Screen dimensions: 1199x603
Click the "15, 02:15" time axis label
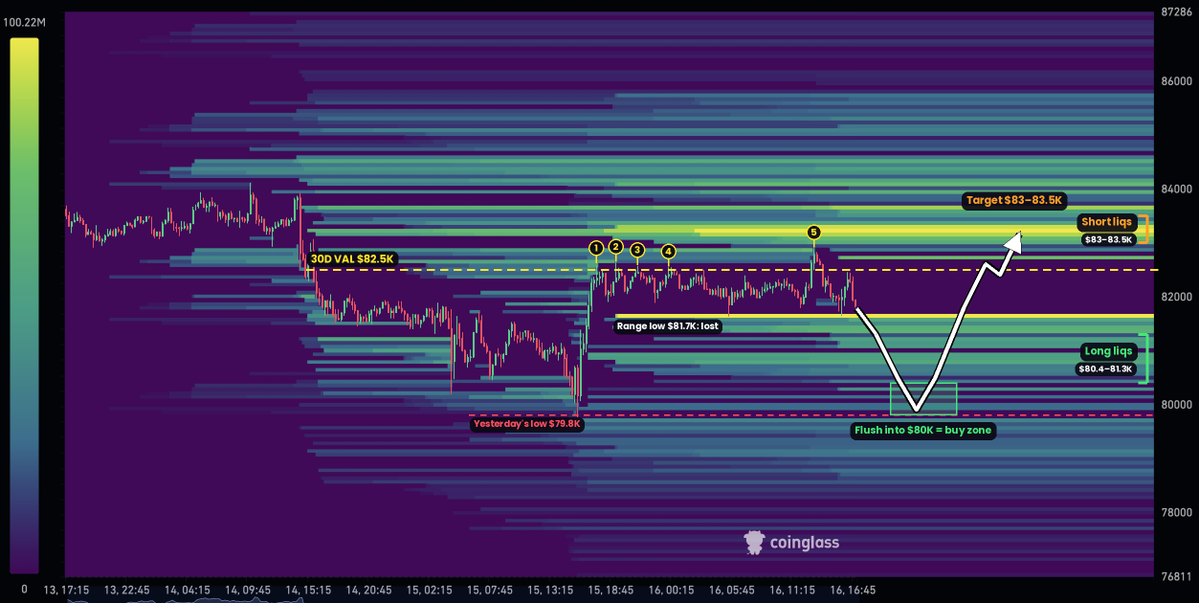[429, 590]
